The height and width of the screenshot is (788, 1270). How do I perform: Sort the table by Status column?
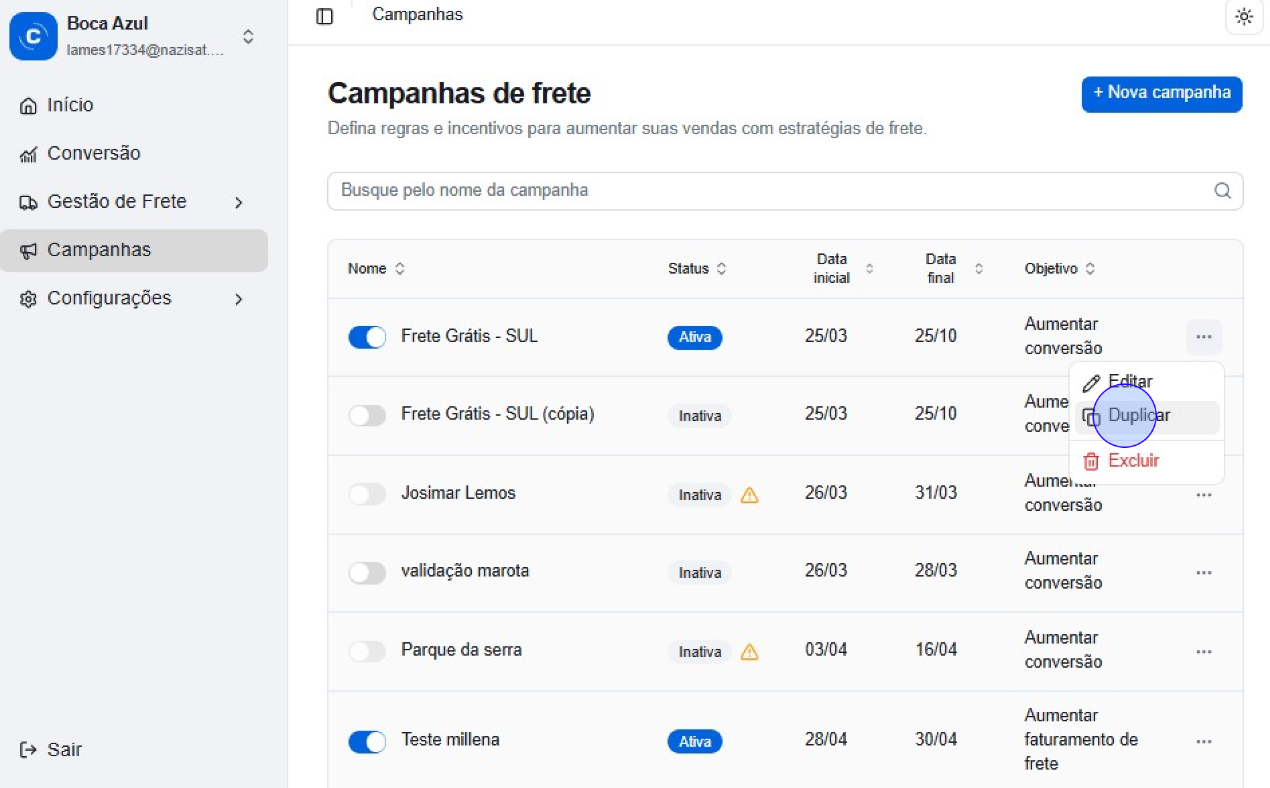697,269
